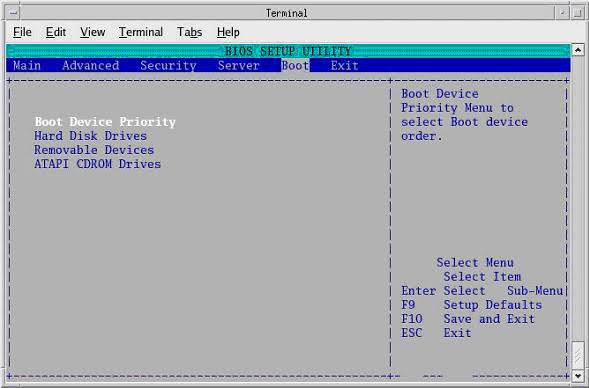Switch to the Exit BIOS tab

(344, 65)
